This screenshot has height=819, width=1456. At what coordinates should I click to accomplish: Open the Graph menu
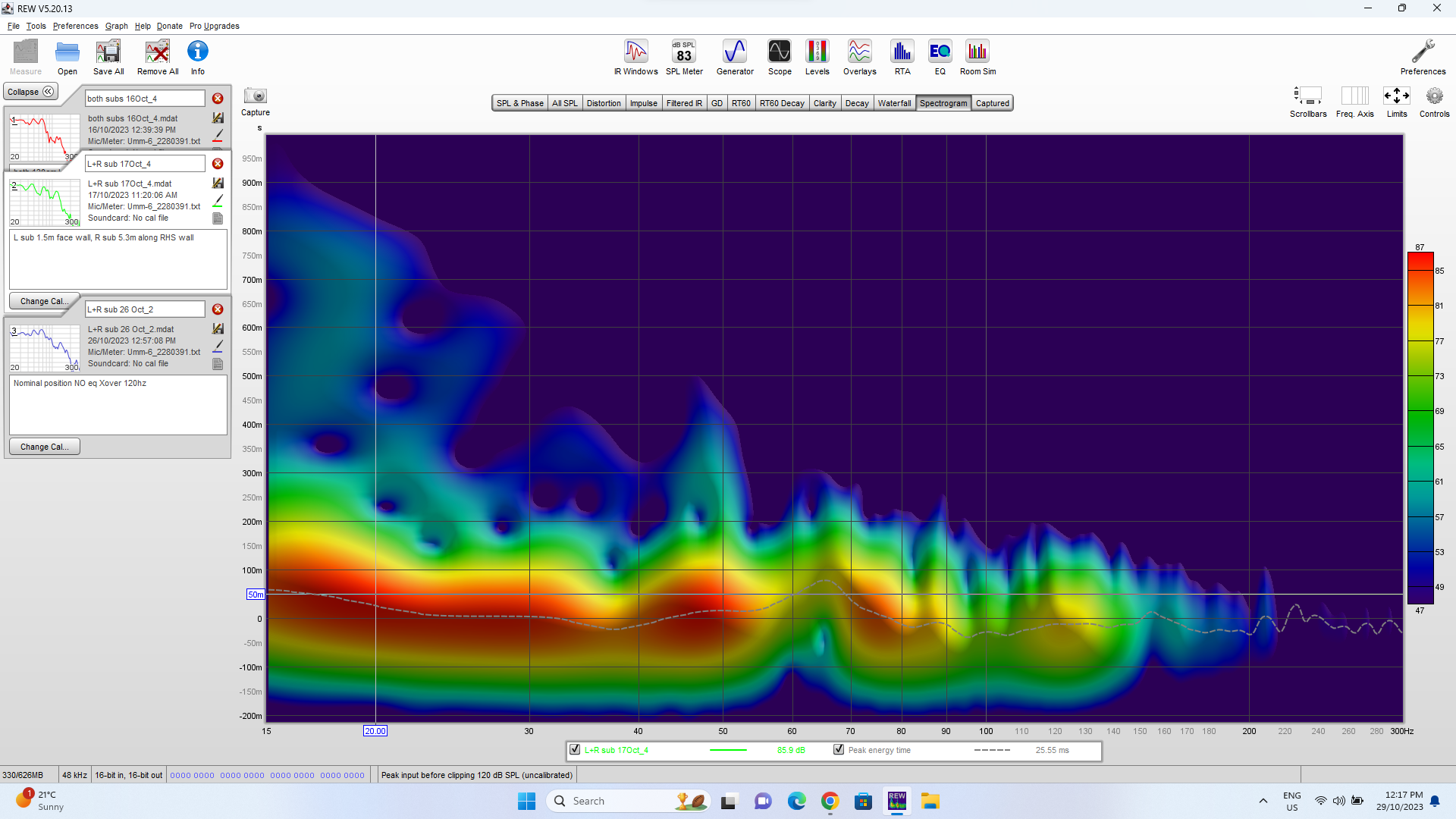pyautogui.click(x=116, y=26)
